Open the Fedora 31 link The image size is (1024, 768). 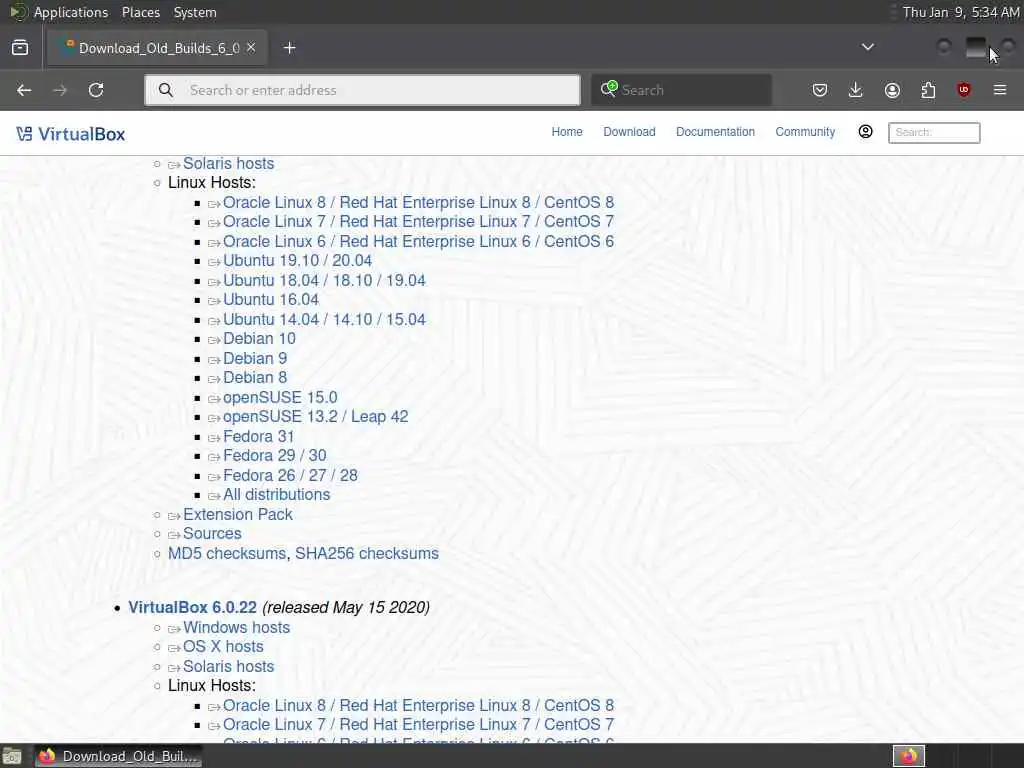(x=258, y=436)
